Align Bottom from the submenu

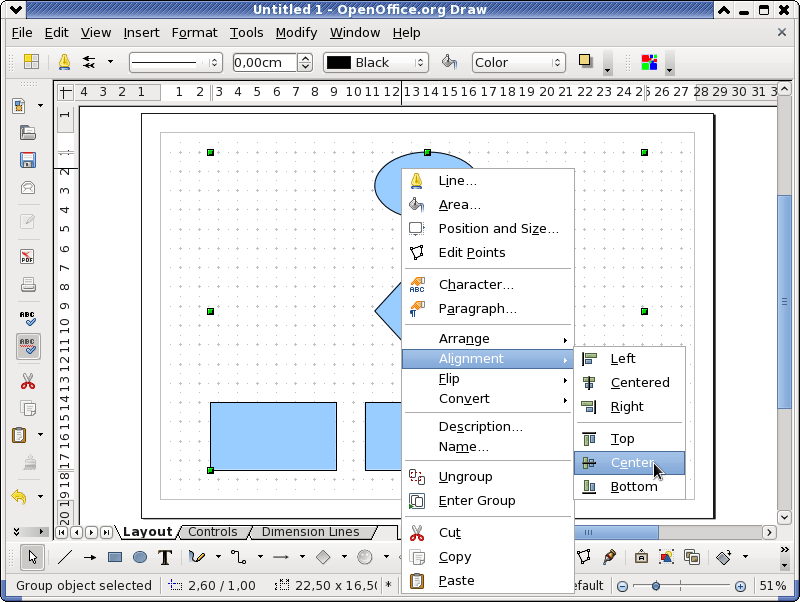(630, 487)
